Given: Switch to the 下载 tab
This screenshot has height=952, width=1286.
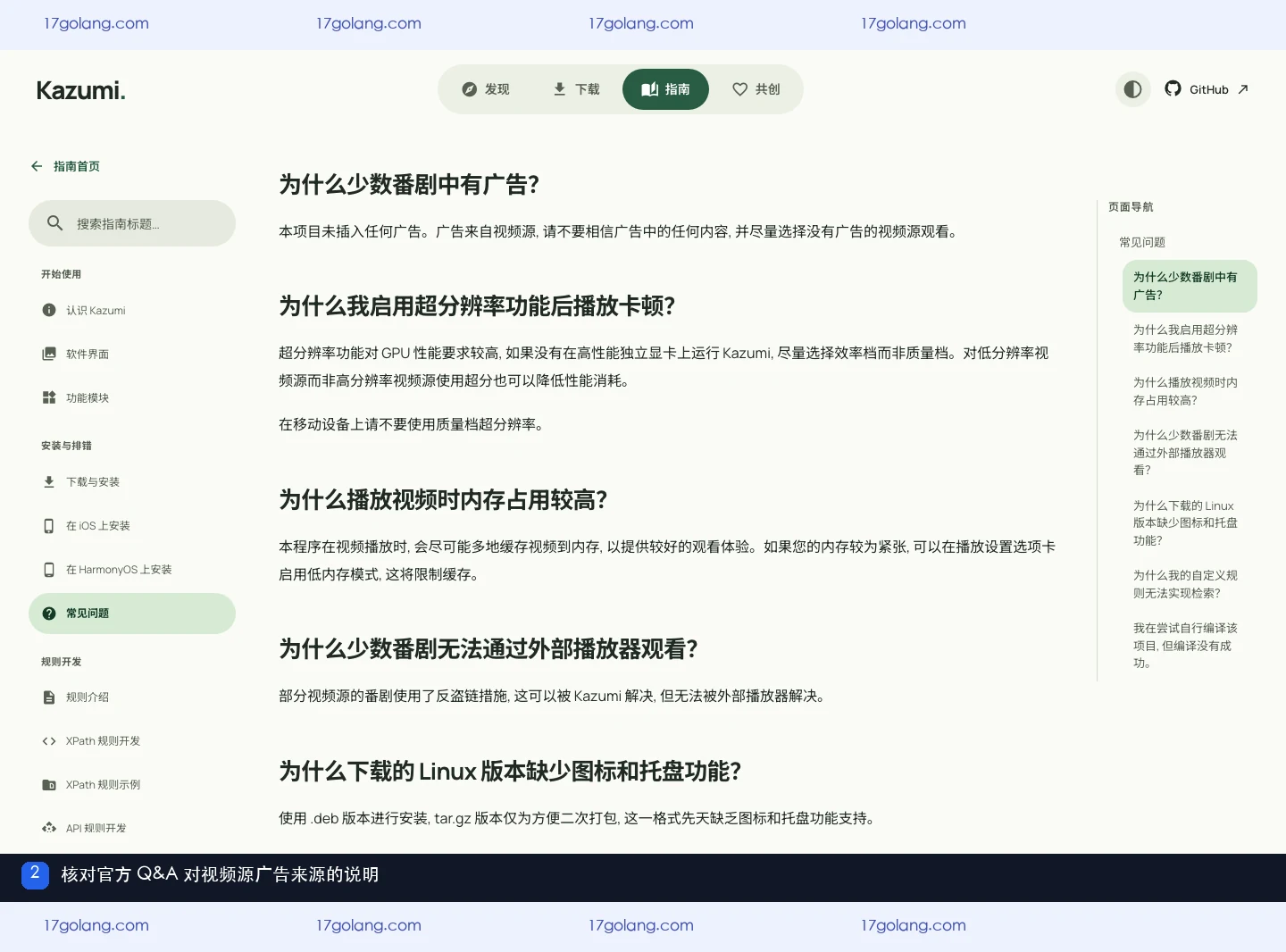Looking at the screenshot, I should point(576,89).
